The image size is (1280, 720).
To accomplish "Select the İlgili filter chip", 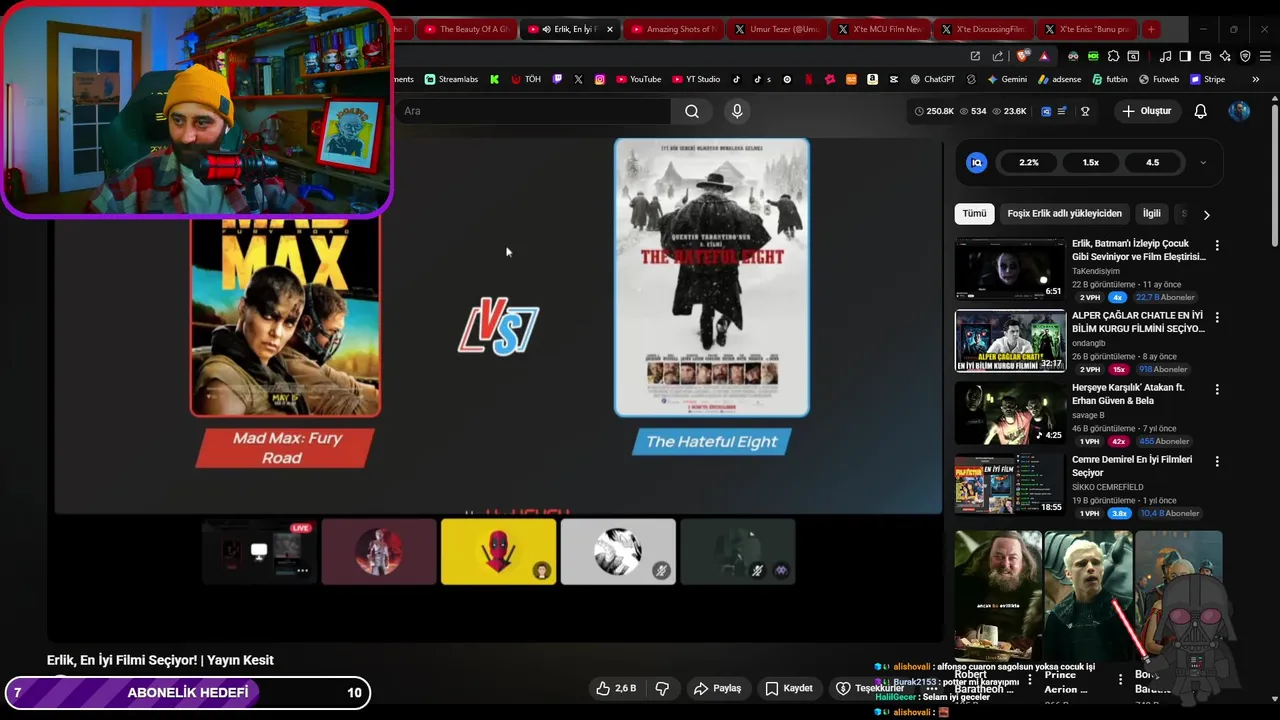I will [1152, 213].
